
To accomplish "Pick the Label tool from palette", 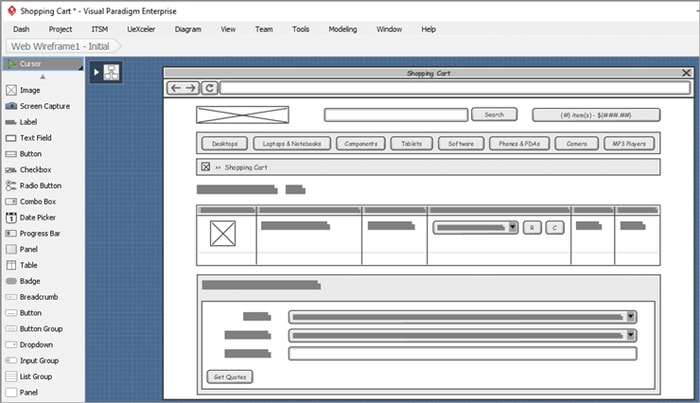I will 28,122.
